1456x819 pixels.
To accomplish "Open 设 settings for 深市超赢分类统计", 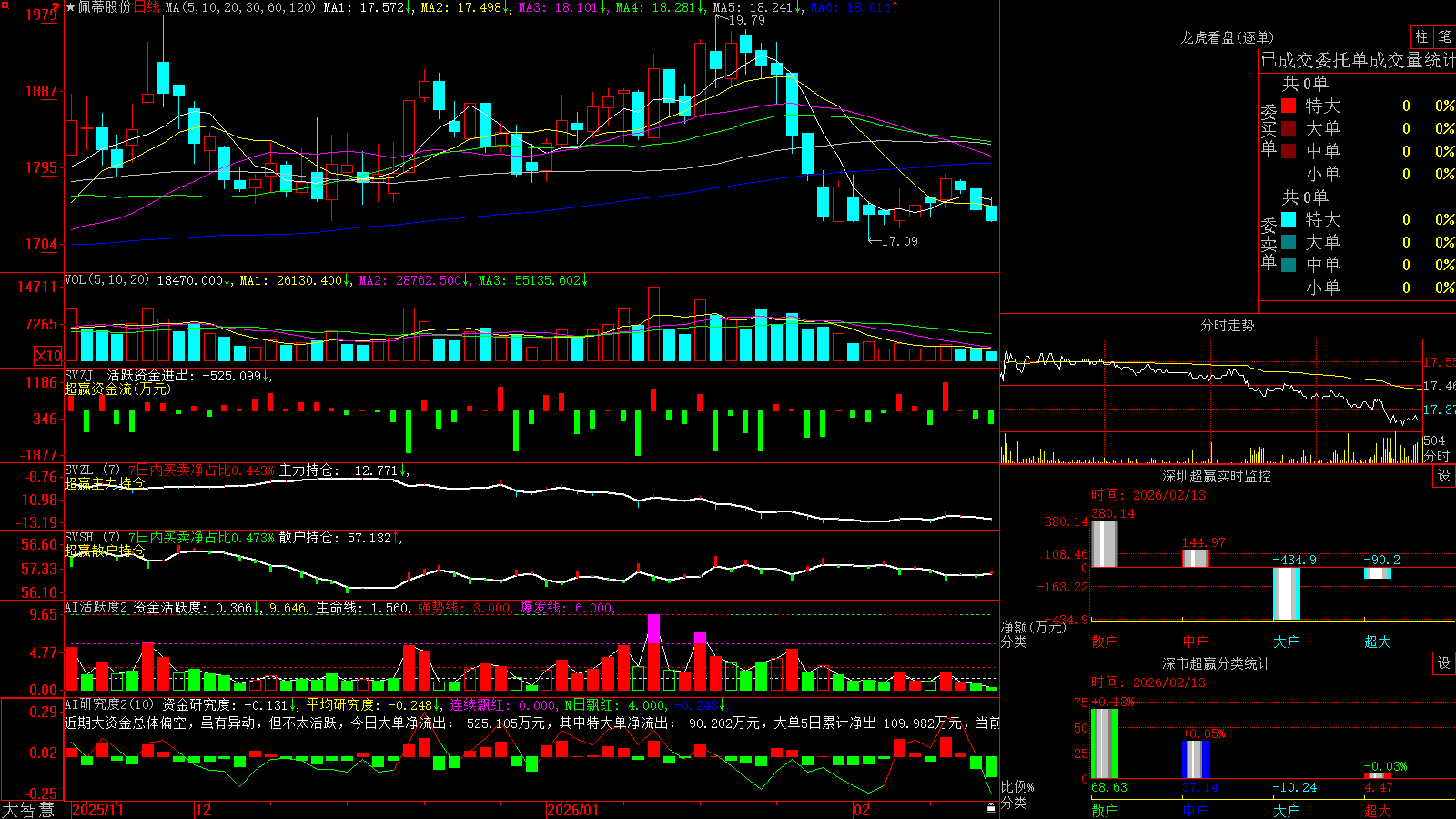I will coord(1444,663).
